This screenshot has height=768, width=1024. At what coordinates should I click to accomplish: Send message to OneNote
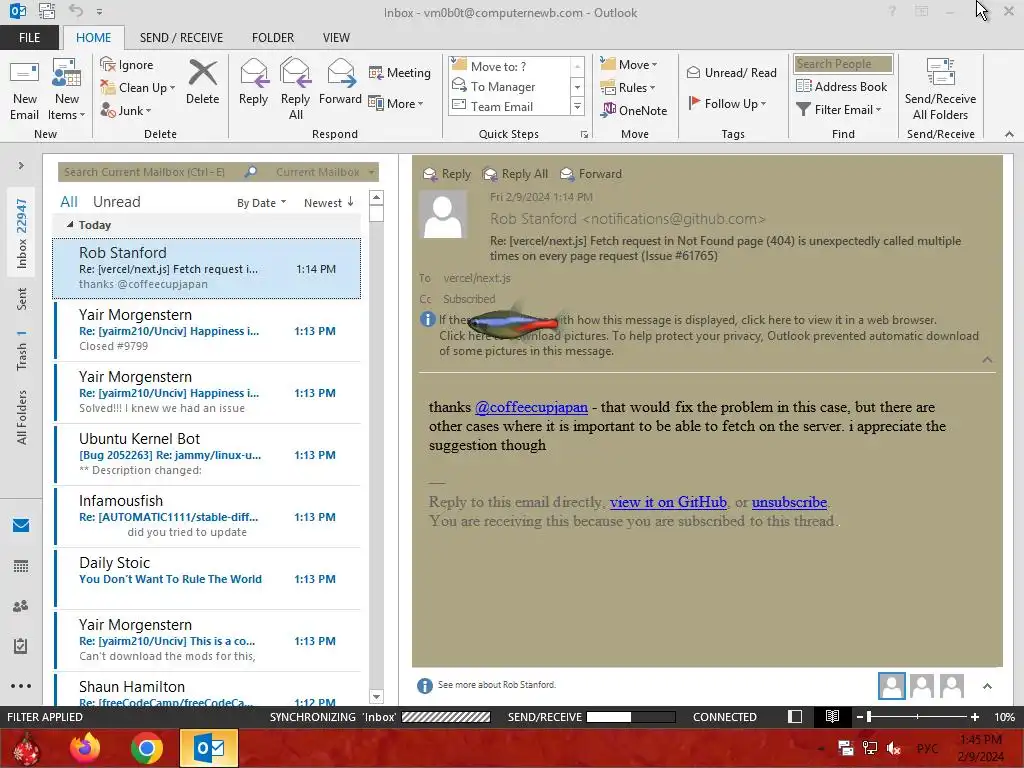coord(635,110)
